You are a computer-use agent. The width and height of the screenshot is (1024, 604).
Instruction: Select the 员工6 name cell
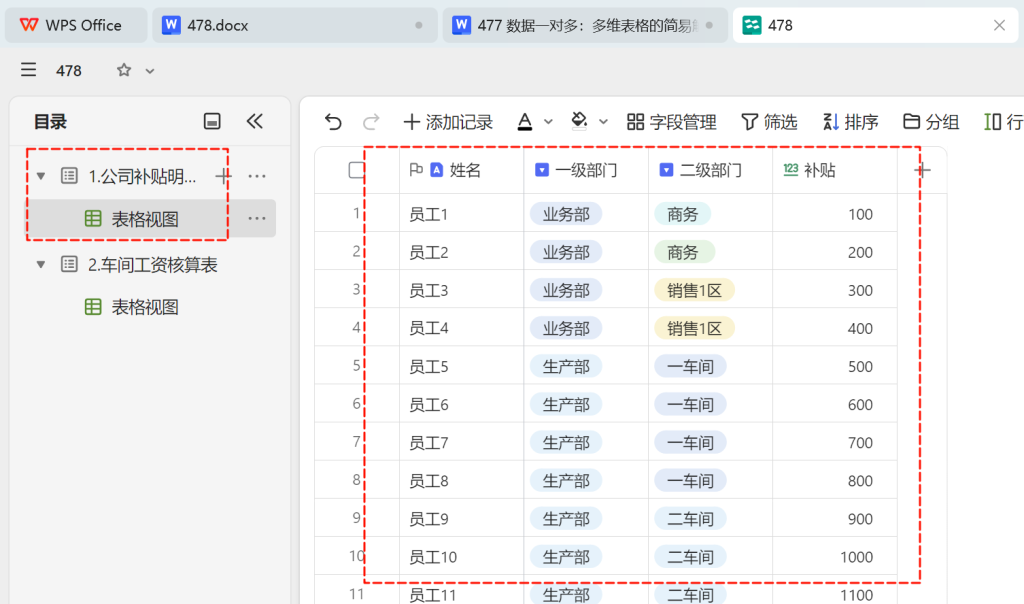(x=462, y=405)
